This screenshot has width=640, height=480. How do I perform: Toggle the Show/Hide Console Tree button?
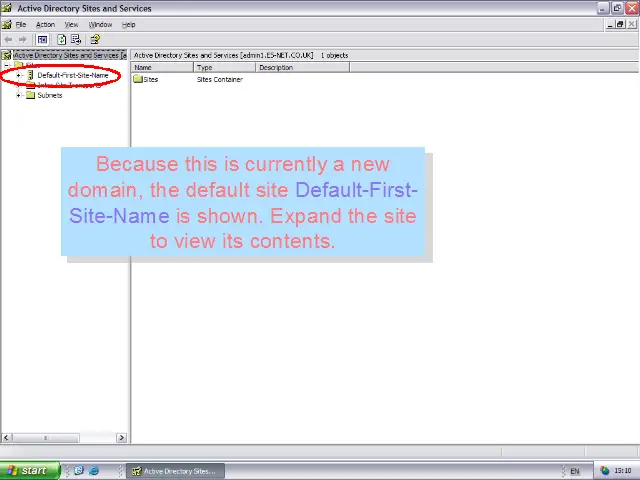42,40
